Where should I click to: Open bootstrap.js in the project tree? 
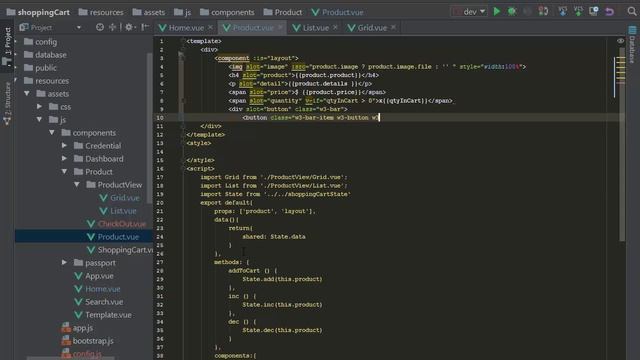click(x=88, y=340)
